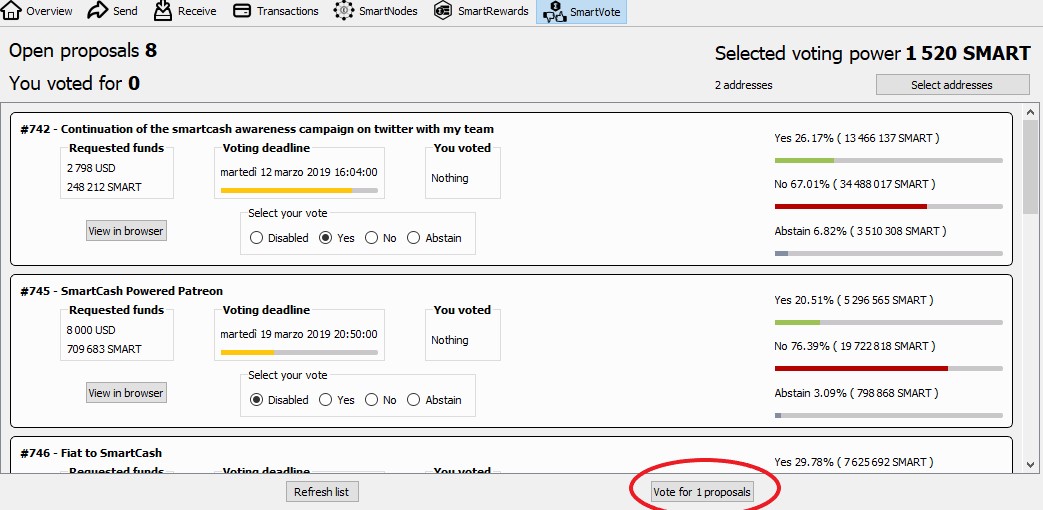Click the 'Open proposals 8' heading
Viewport: 1043px width, 510px height.
coord(83,51)
